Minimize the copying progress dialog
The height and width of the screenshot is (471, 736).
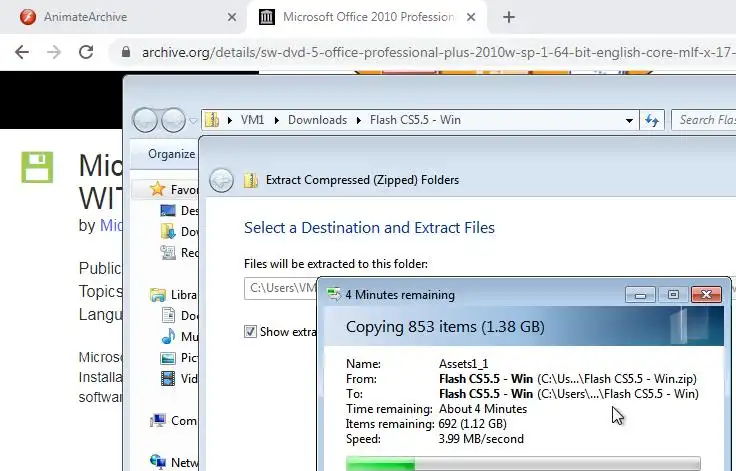[640, 294]
